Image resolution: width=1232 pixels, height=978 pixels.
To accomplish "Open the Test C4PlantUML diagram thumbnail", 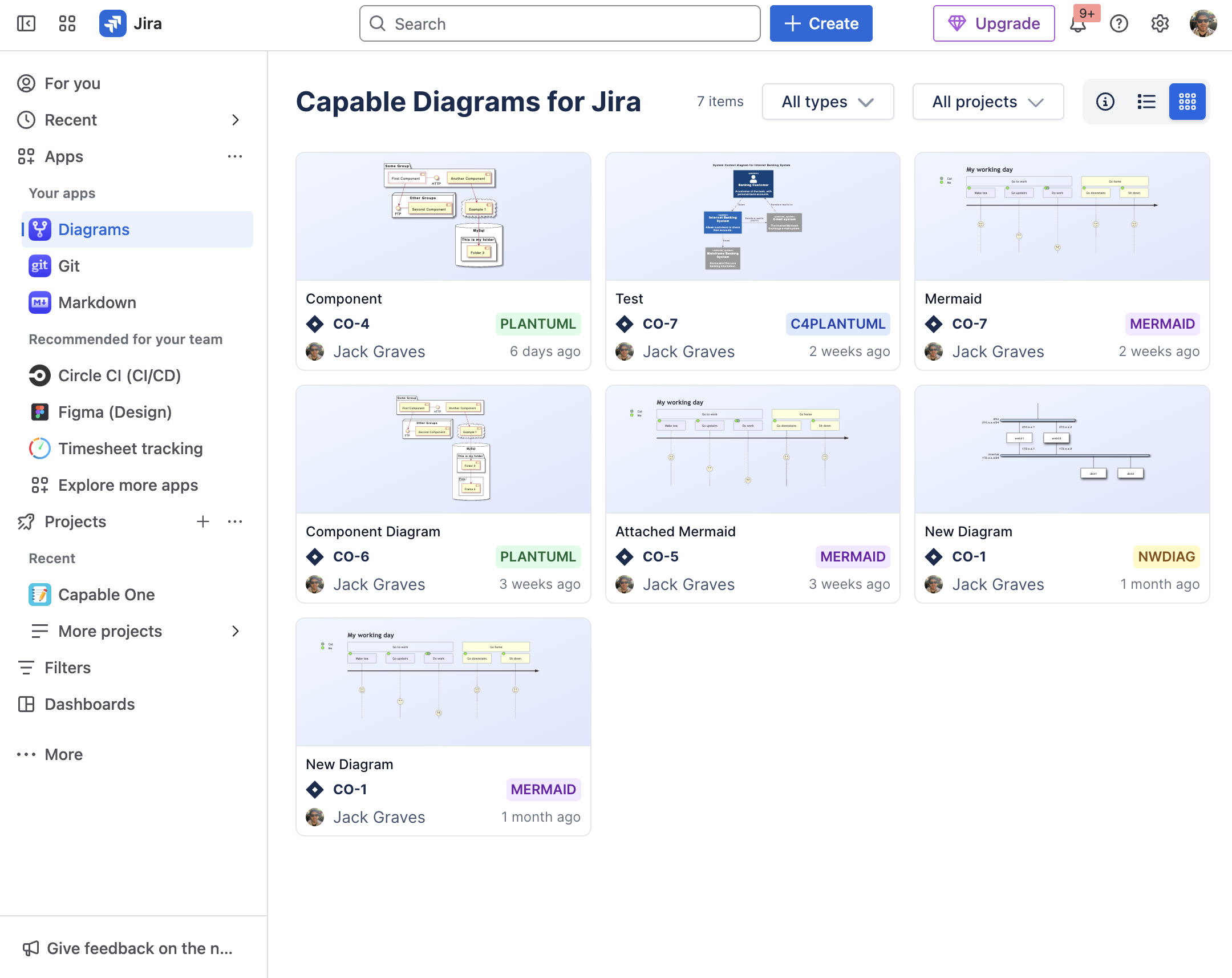I will click(752, 217).
